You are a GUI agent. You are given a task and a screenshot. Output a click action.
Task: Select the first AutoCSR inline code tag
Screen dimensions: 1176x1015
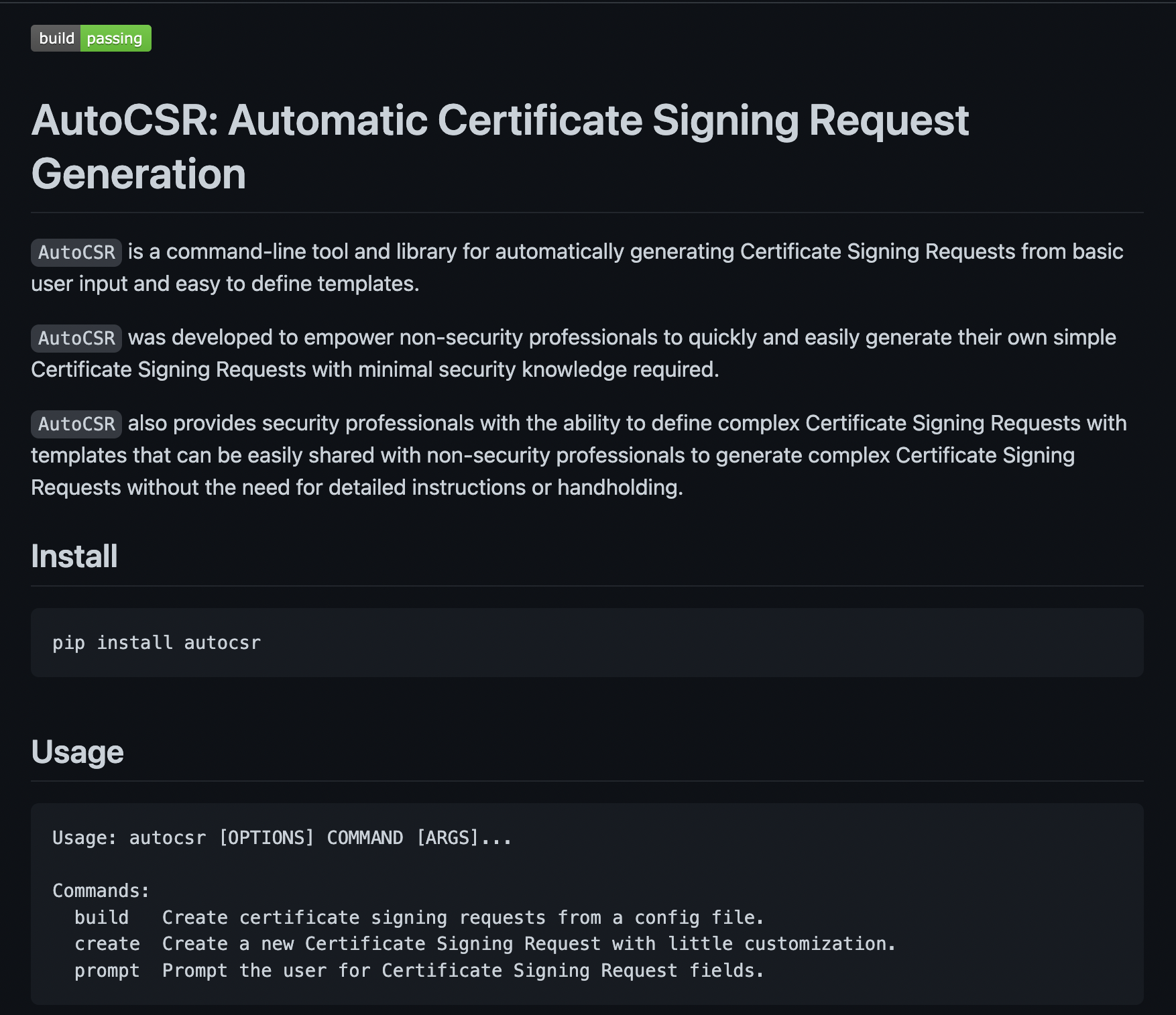[76, 252]
